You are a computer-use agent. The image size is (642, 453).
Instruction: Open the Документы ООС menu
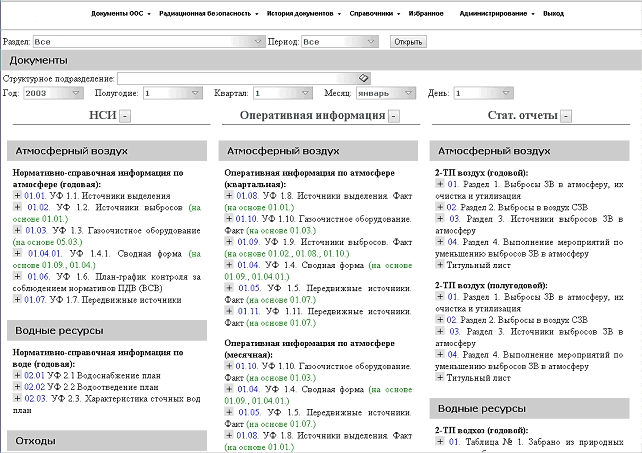[120, 14]
